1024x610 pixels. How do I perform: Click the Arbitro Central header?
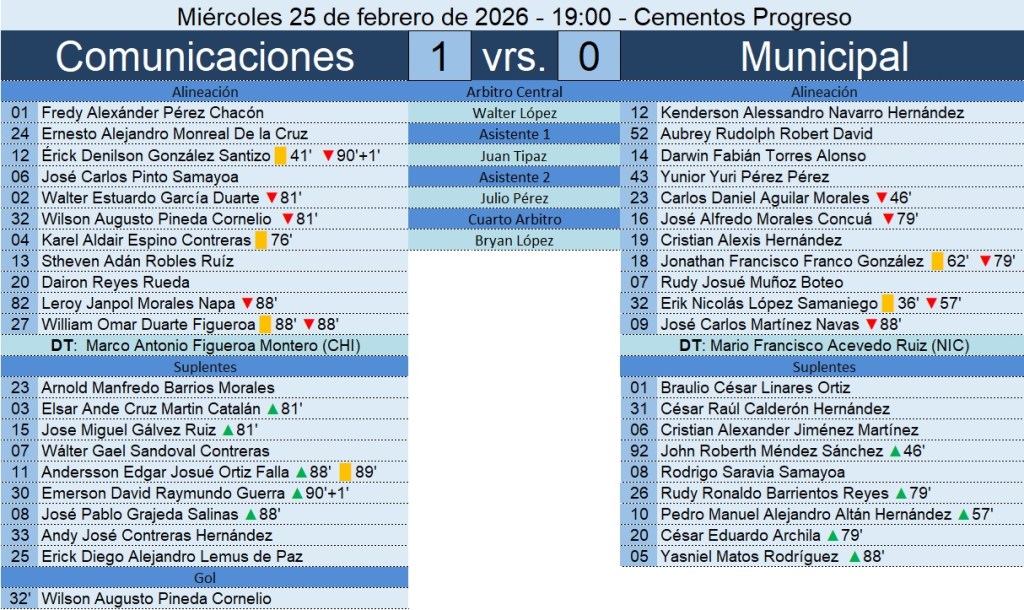tap(514, 92)
